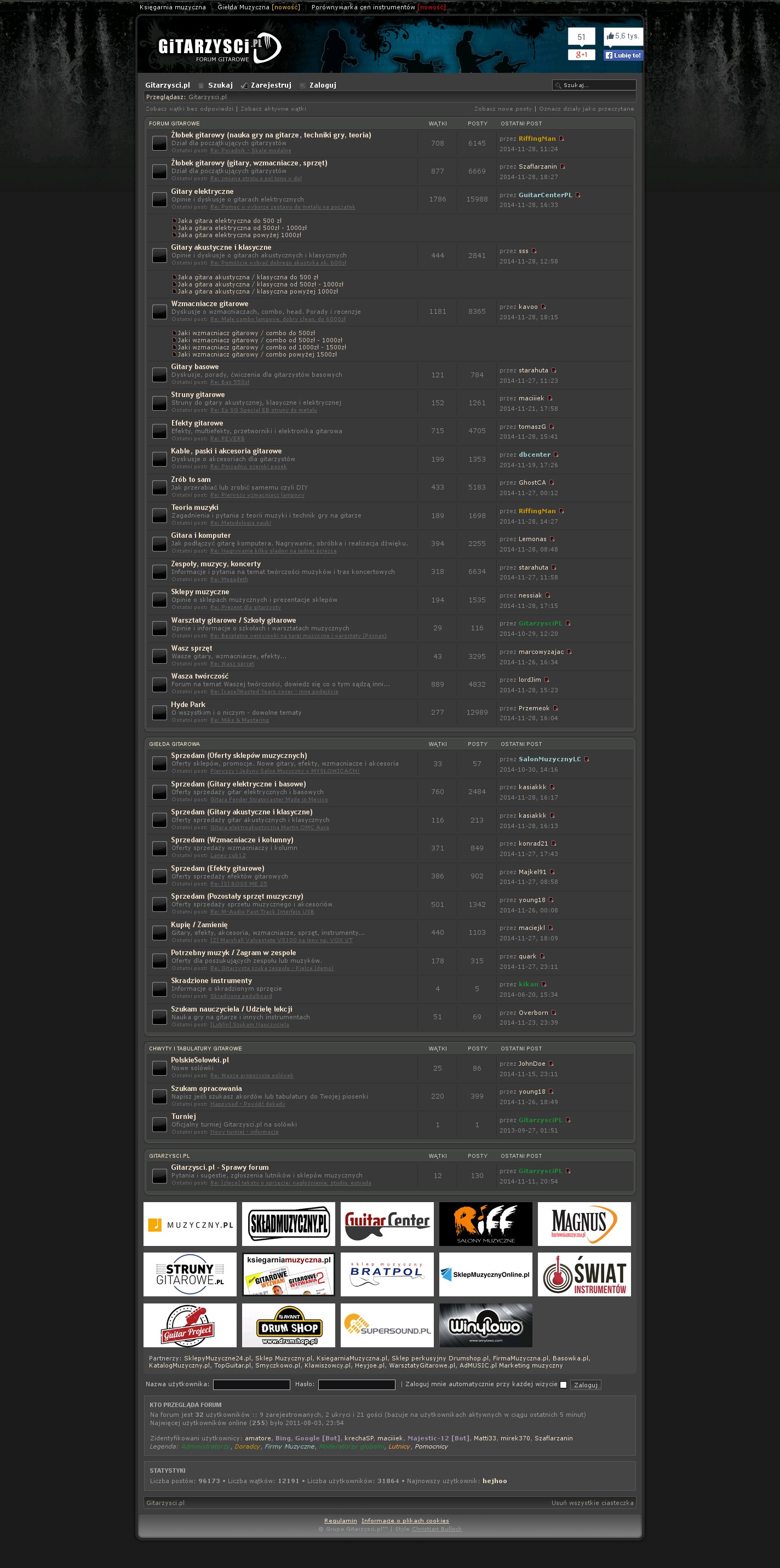The image size is (780, 1568).
Task: Click the forum status icon beside Efekty gitarowe
Action: coord(159,432)
